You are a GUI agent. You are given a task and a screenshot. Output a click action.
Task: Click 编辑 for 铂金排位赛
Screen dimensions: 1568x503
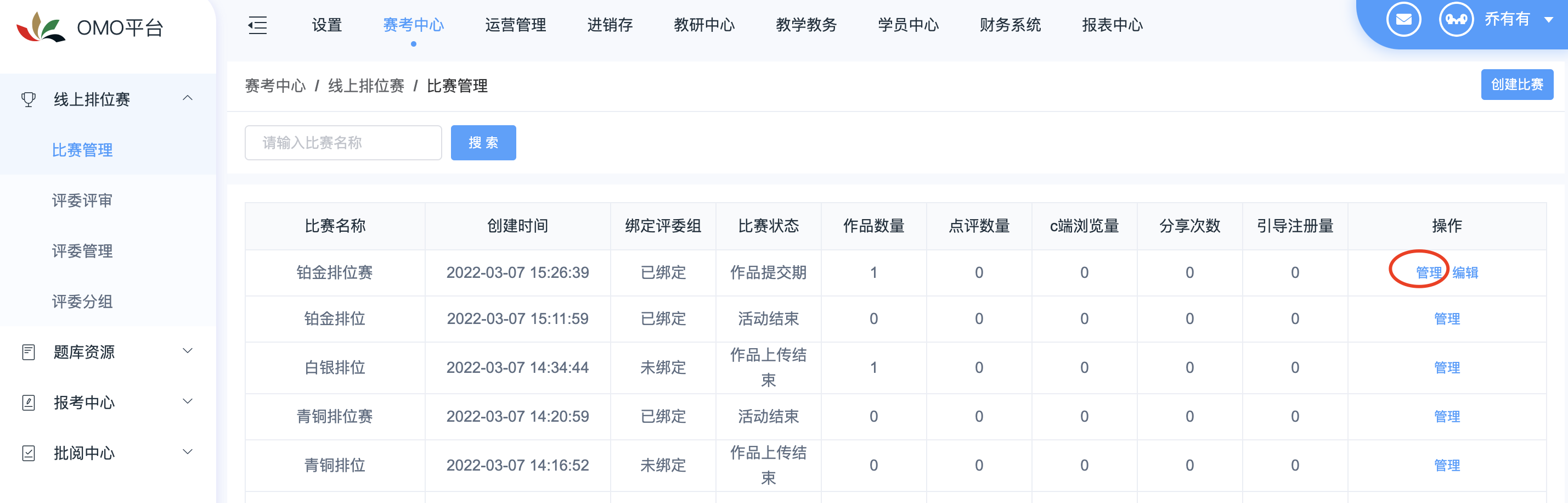pyautogui.click(x=1465, y=272)
